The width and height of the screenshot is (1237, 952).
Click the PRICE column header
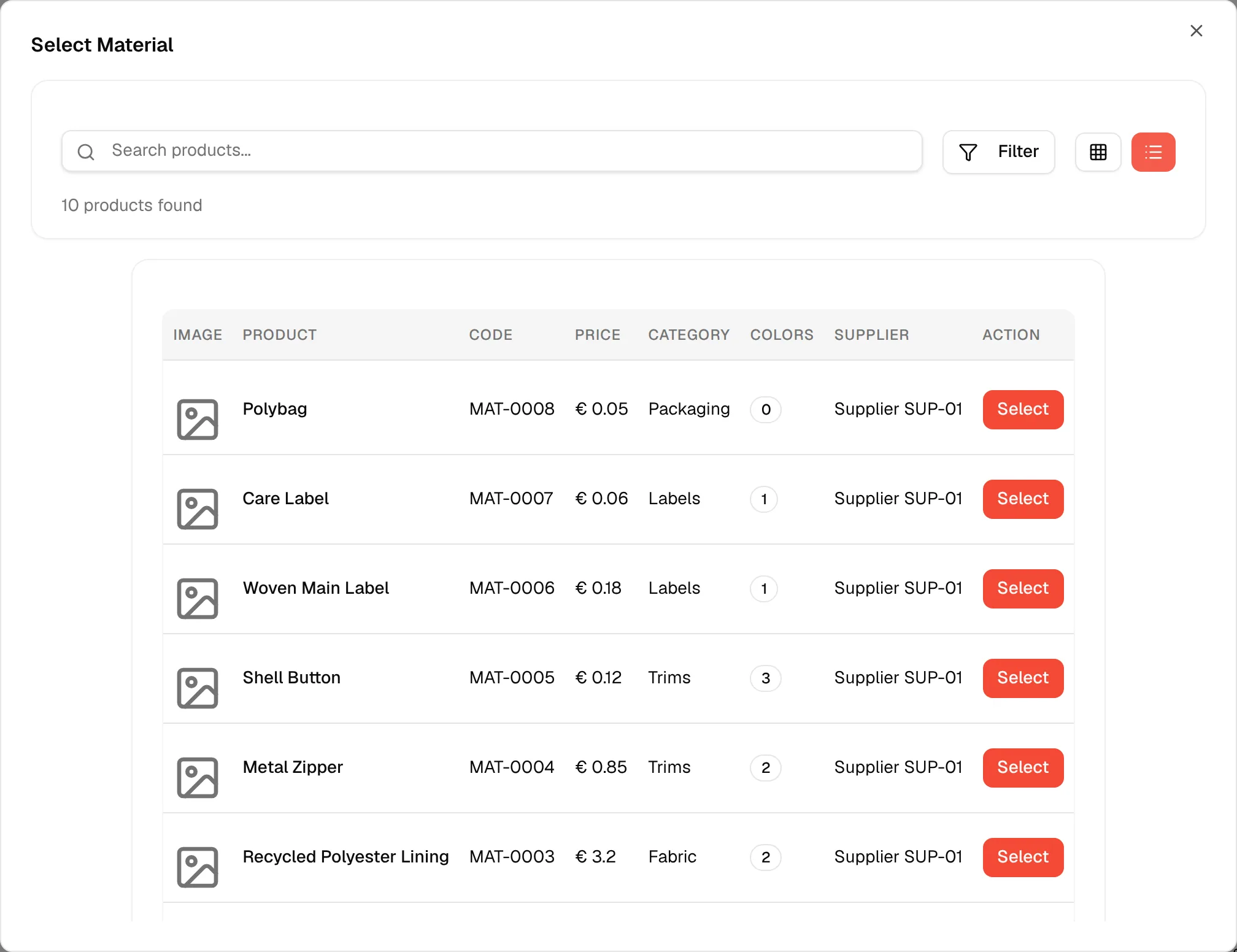tap(598, 335)
